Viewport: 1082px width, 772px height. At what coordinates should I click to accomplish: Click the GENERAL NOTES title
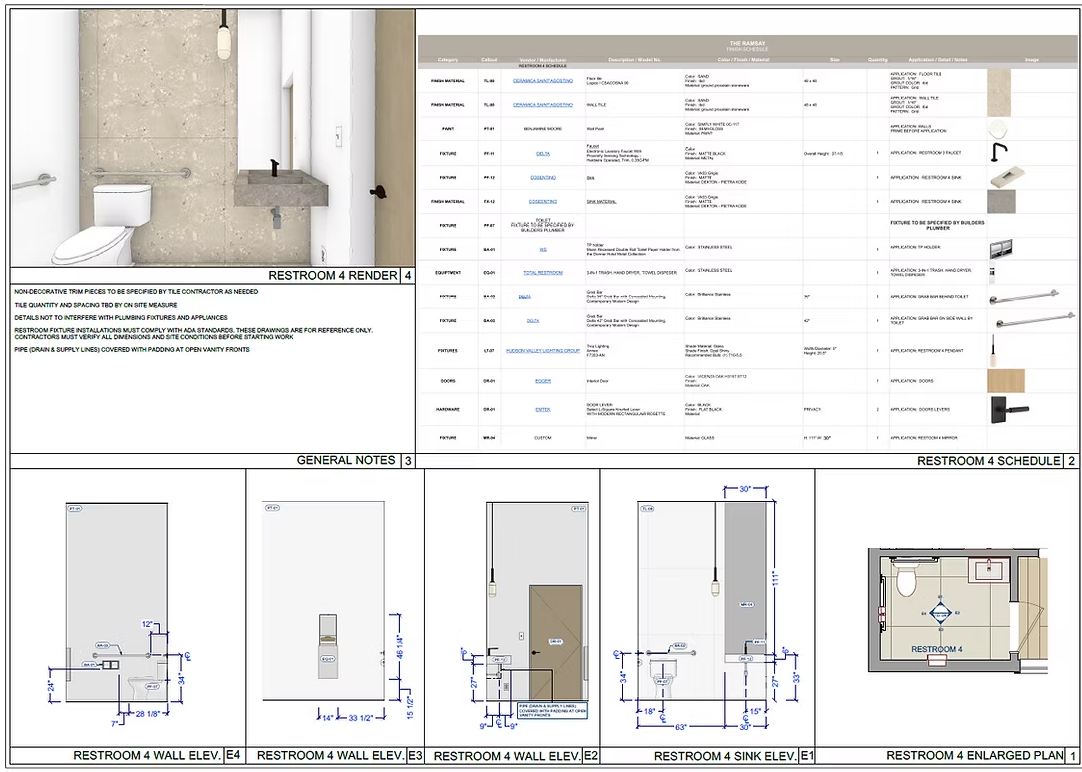[346, 460]
